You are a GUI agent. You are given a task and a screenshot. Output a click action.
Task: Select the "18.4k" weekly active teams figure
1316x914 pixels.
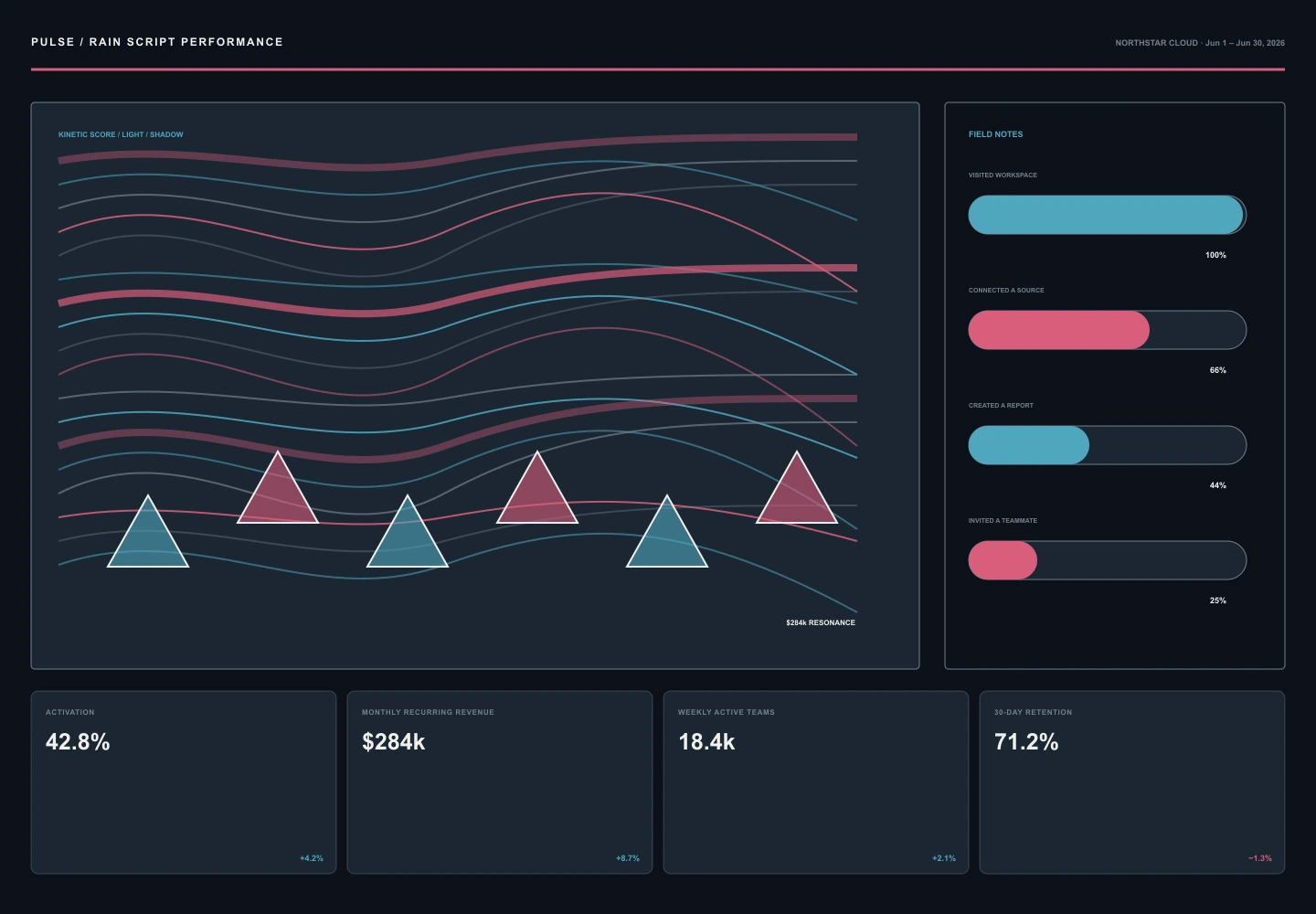point(706,741)
